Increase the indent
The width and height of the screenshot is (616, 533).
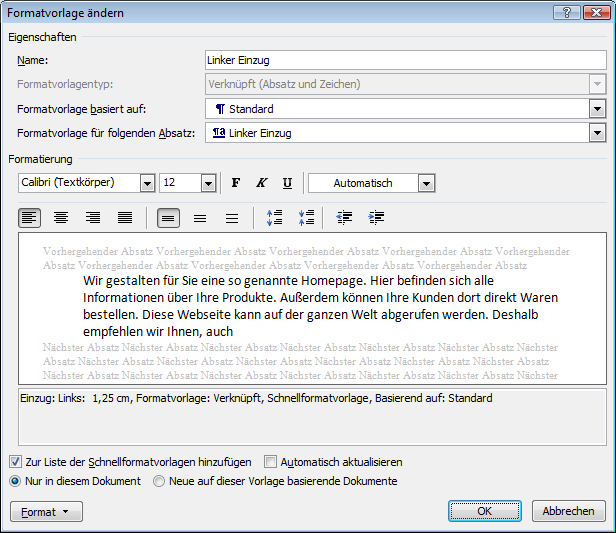coord(376,218)
